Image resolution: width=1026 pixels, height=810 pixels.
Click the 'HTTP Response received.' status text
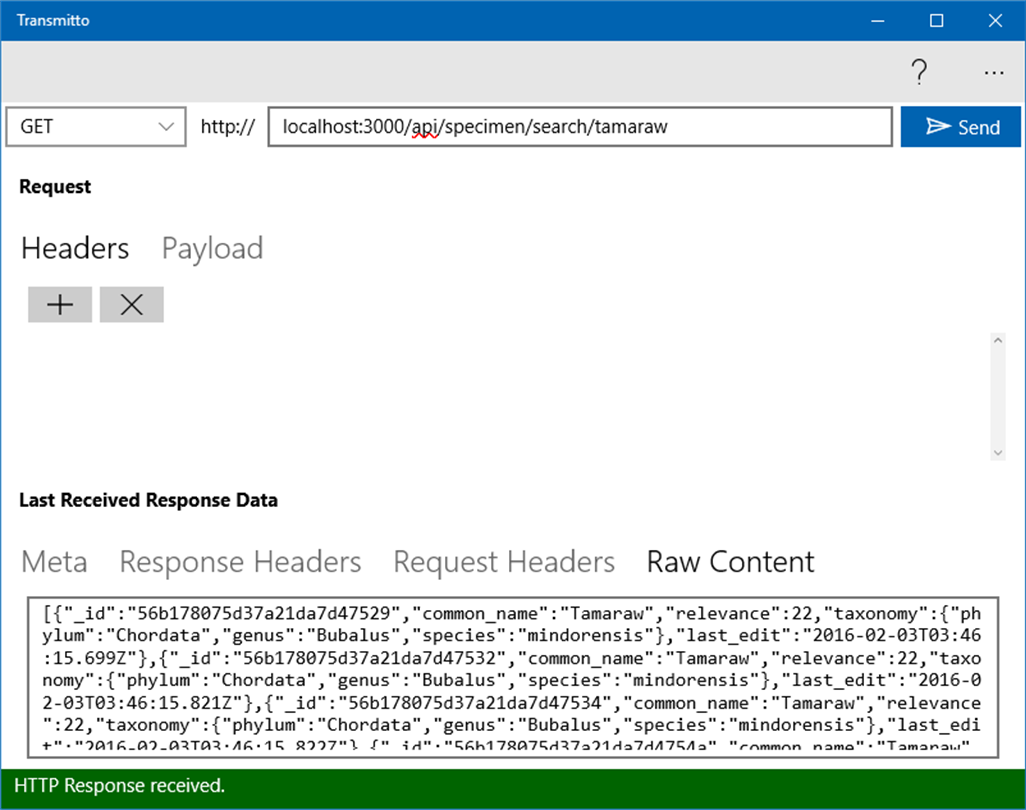[x=120, y=785]
